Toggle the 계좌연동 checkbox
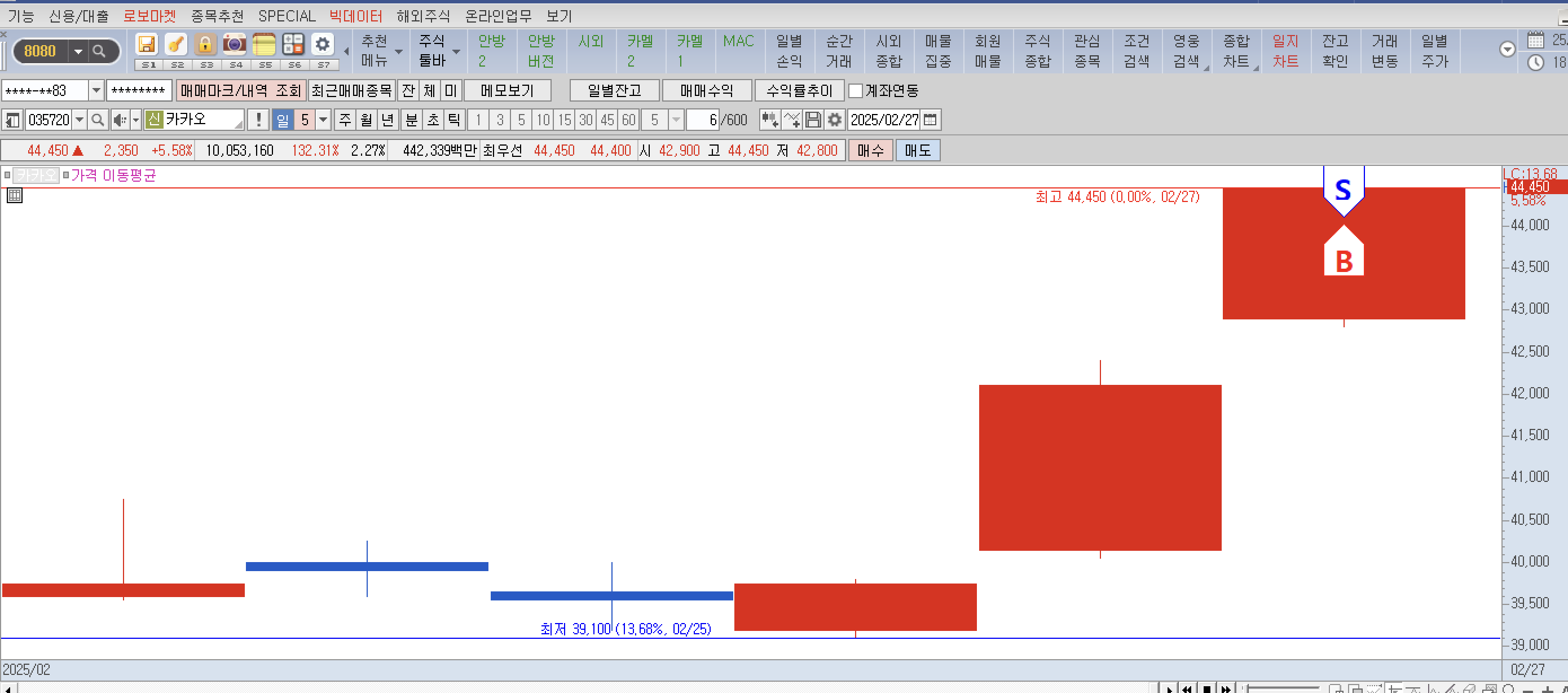Viewport: 1568px width, 693px height. pos(855,91)
